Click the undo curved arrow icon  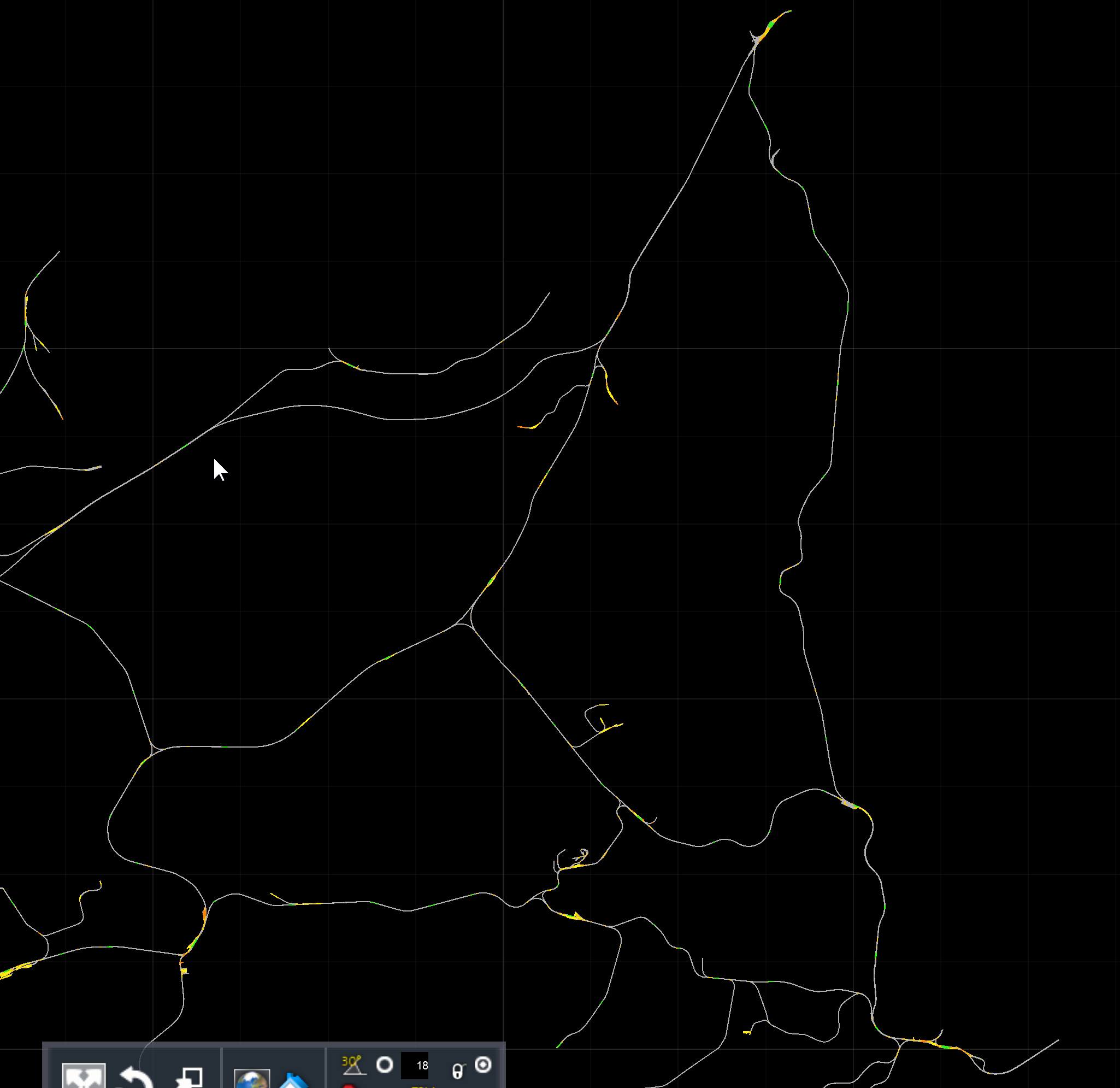(x=136, y=1077)
